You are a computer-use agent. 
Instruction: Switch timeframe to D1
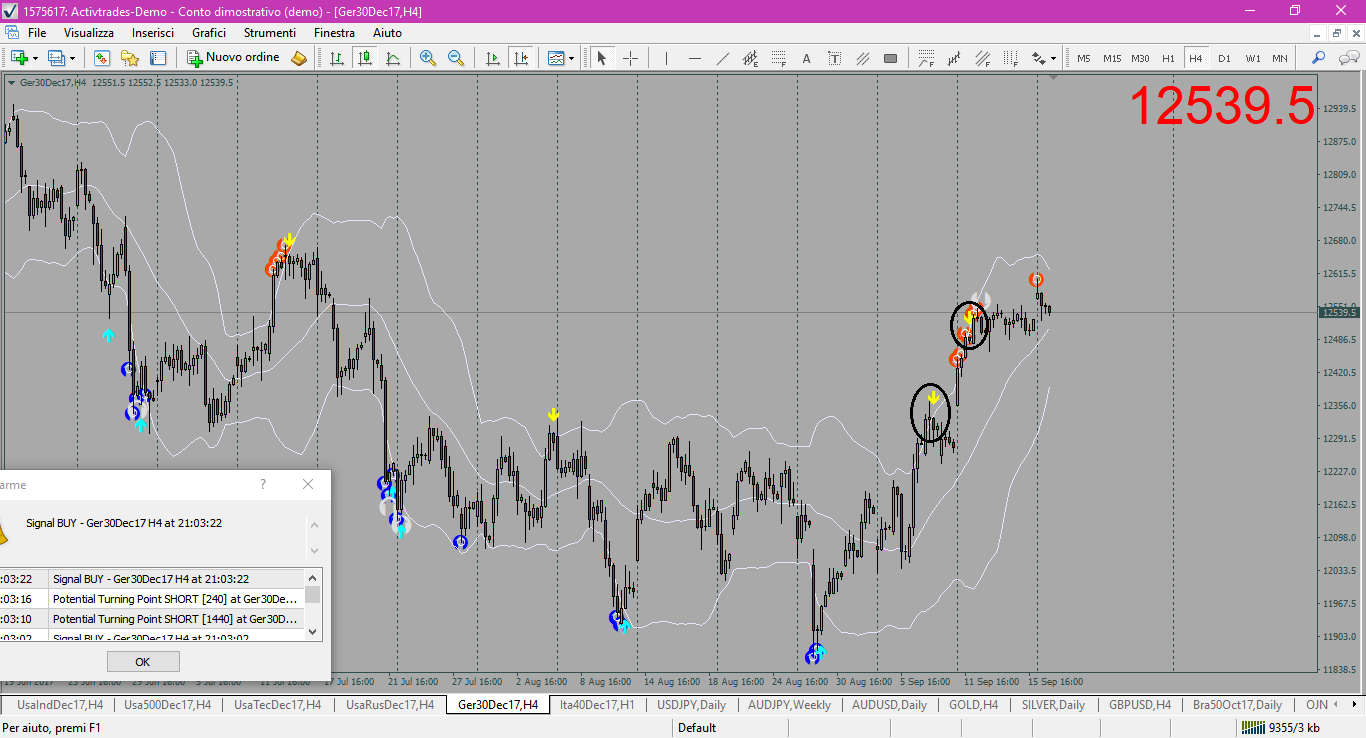[x=1224, y=58]
